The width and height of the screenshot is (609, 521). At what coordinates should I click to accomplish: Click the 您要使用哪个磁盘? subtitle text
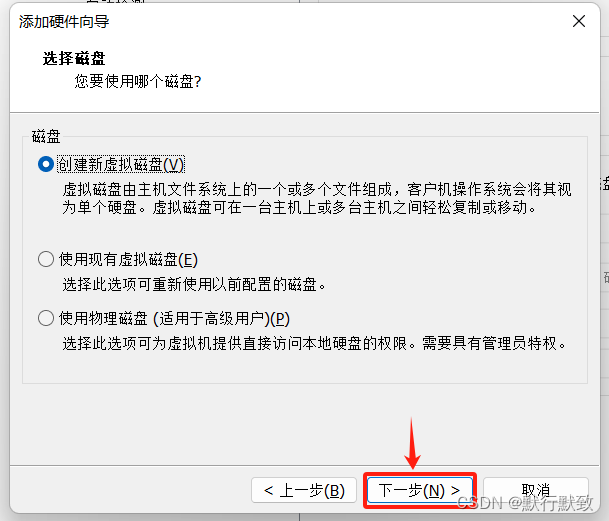(x=138, y=82)
